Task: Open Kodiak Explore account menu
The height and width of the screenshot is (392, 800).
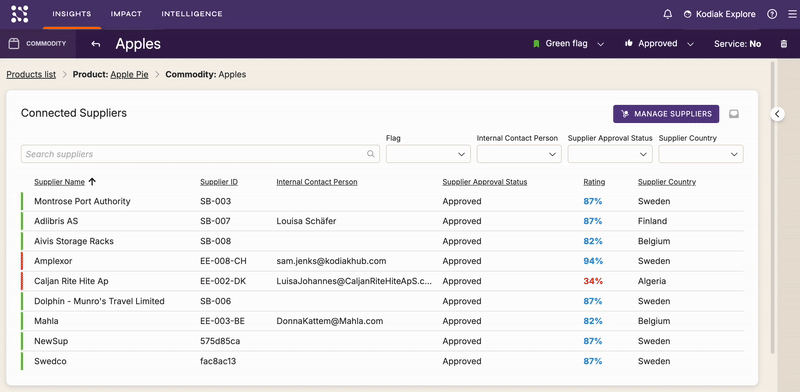Action: coord(719,14)
